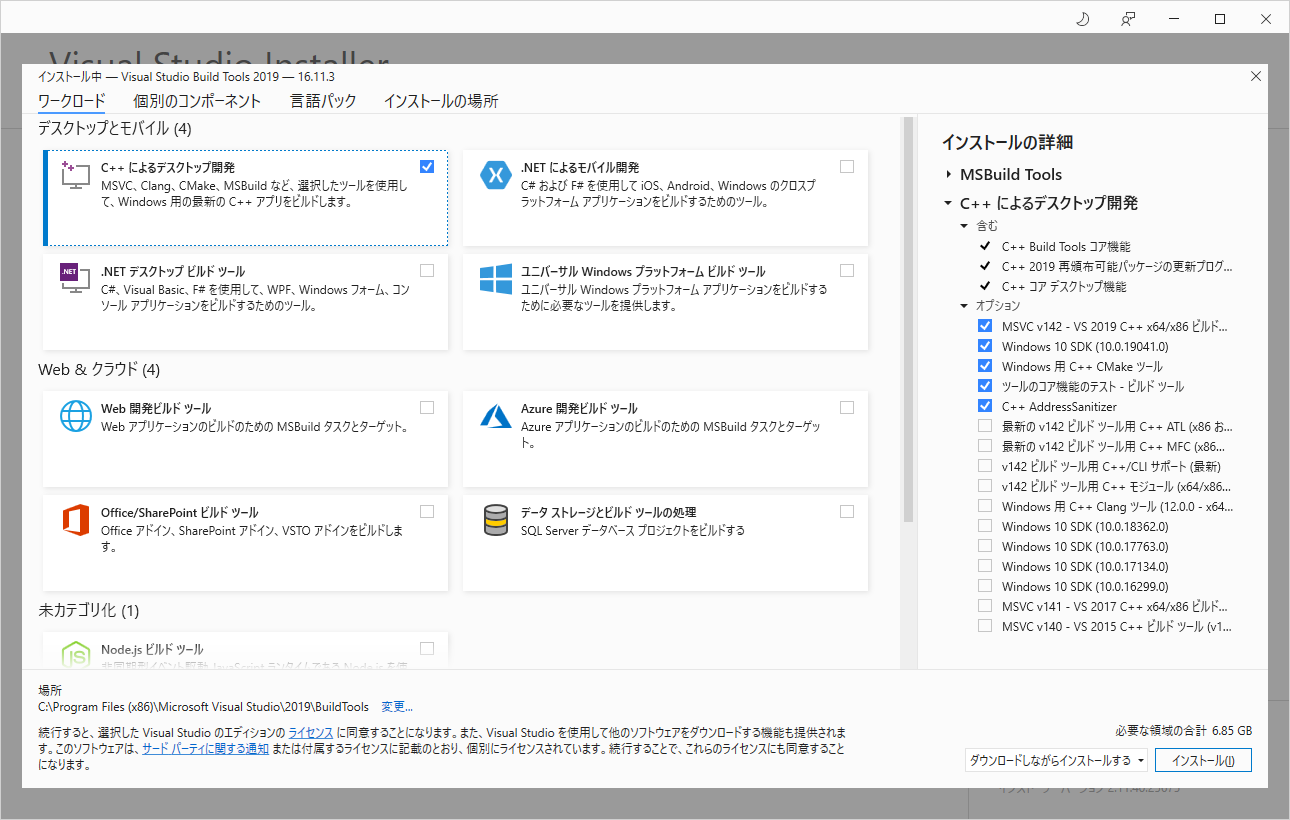Screen dimensions: 1290x820
Task: Click the Node.js build tools icon
Action: coord(75,652)
